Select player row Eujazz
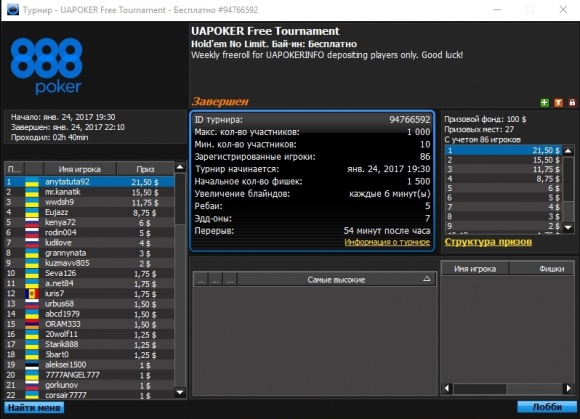Screen dimensions: 580x419 point(89,212)
